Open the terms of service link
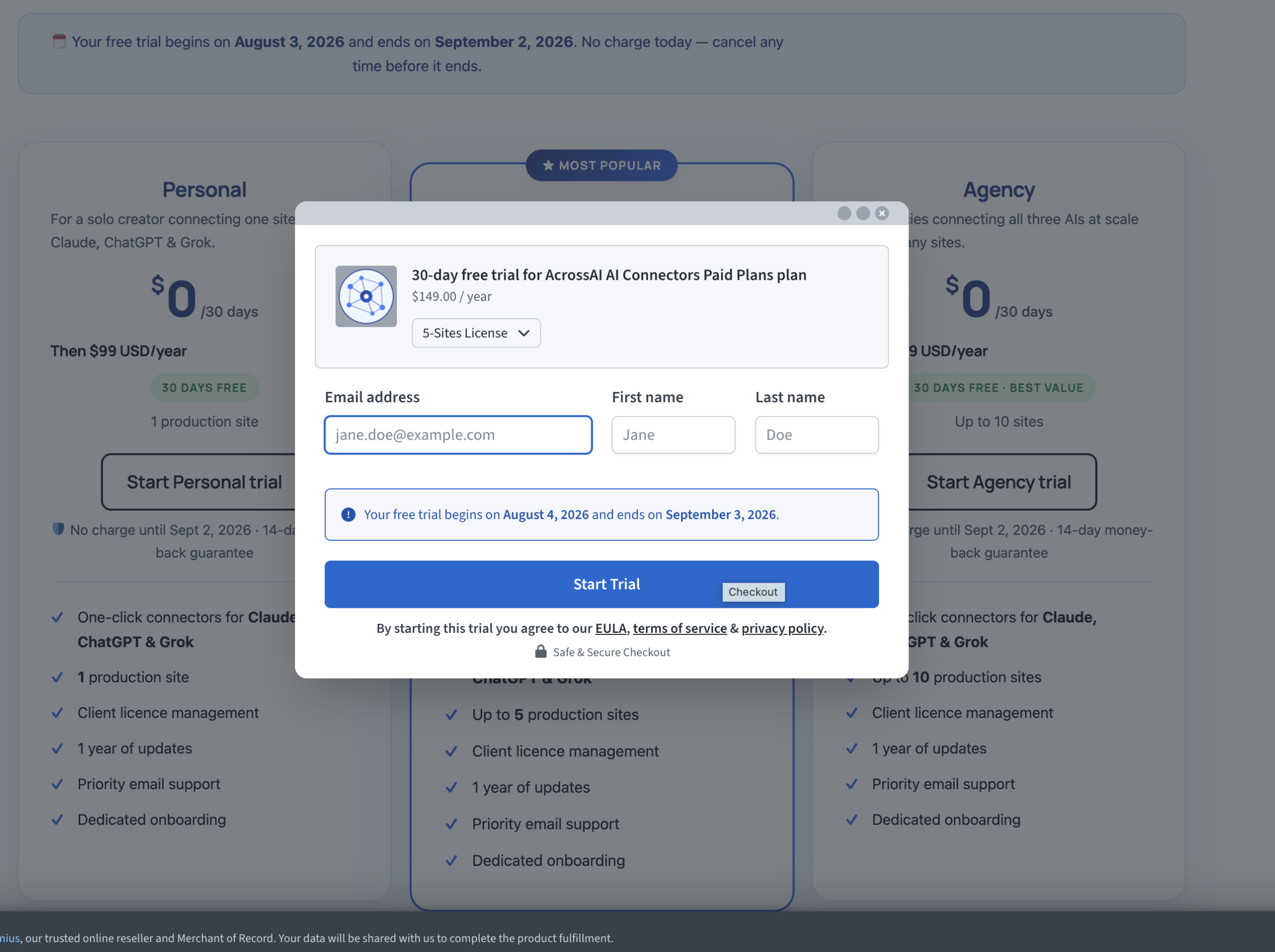This screenshot has height=952, width=1275. [x=679, y=628]
